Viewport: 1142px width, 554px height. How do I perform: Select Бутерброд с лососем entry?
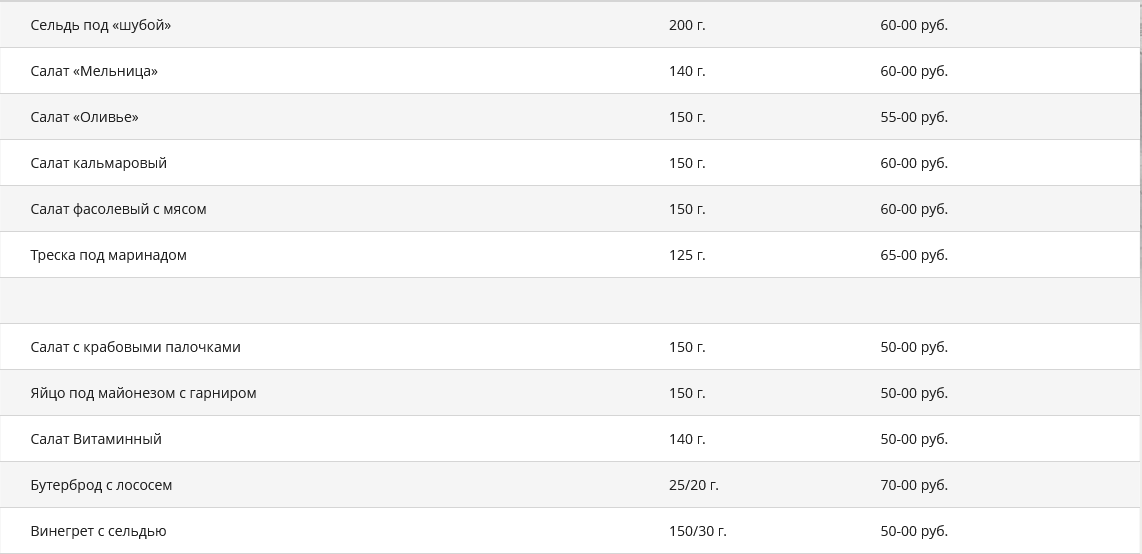[101, 485]
